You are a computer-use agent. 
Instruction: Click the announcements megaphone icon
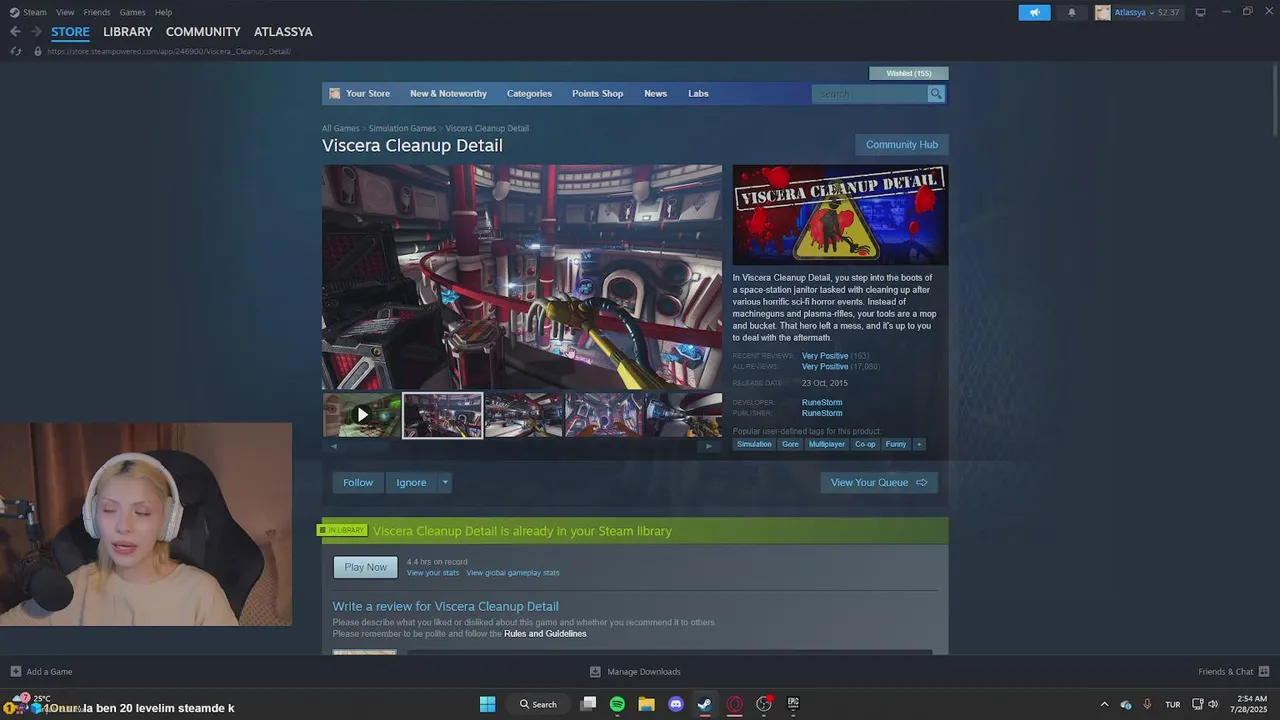1034,12
